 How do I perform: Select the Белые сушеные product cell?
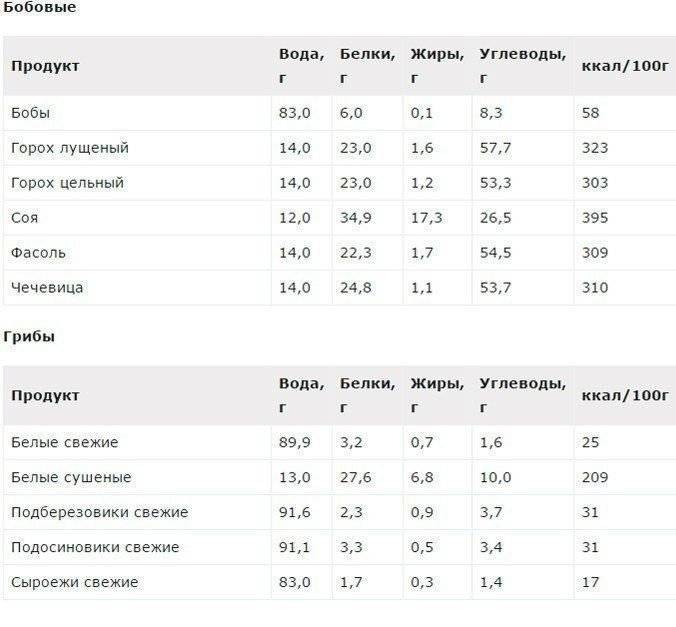71,477
